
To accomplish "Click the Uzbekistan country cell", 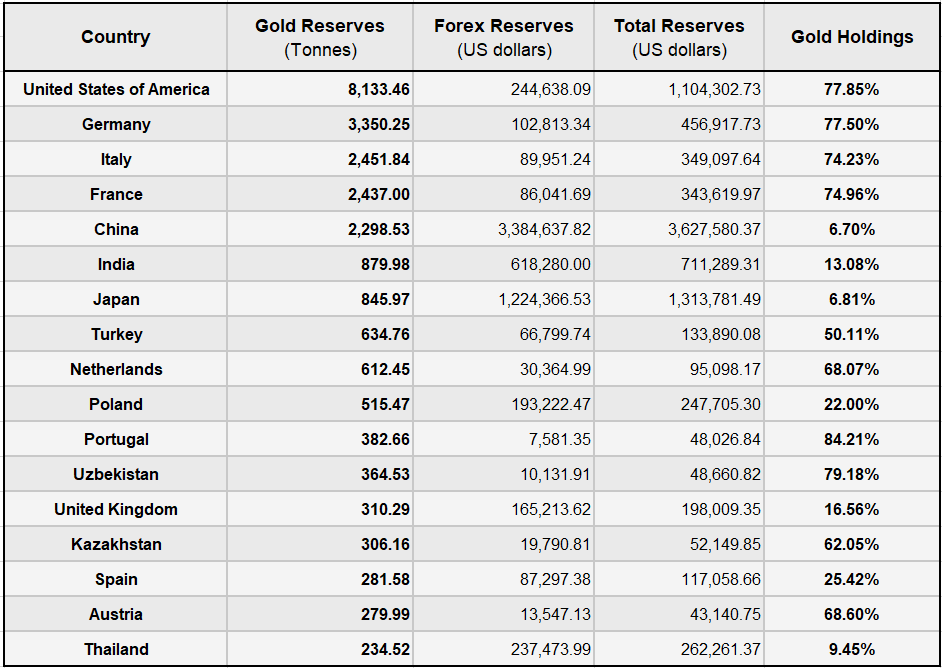I will click(x=116, y=474).
